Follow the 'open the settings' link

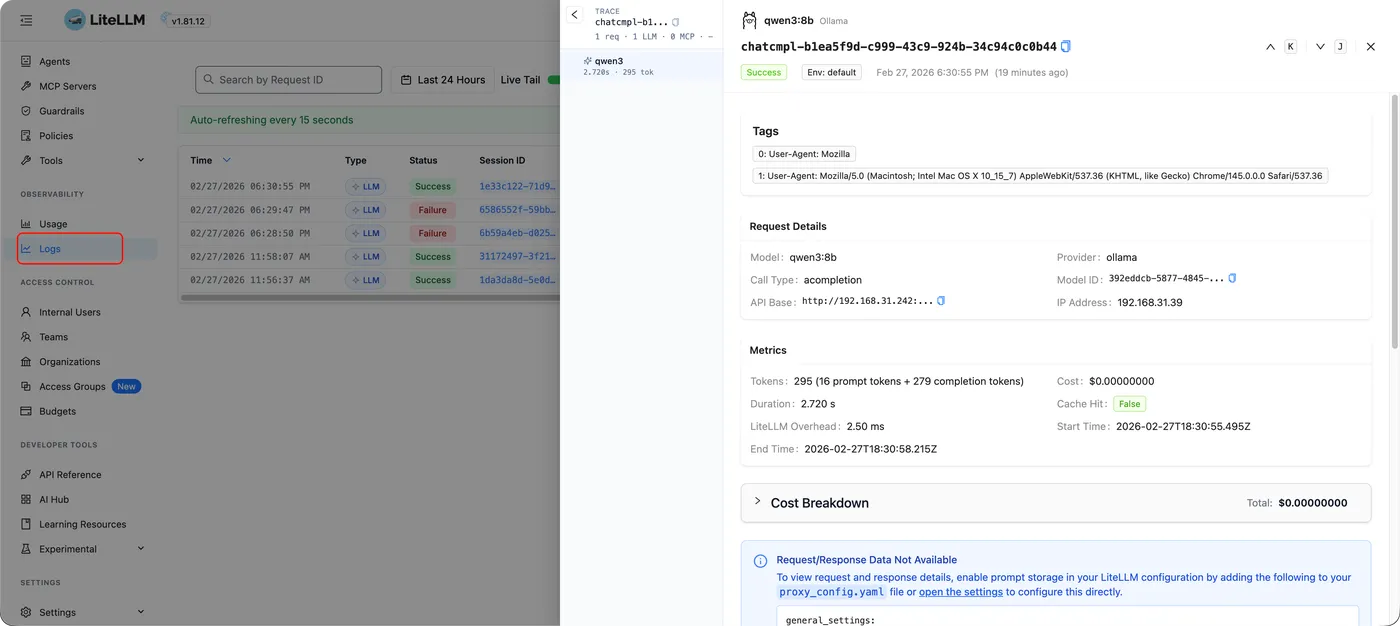(960, 592)
